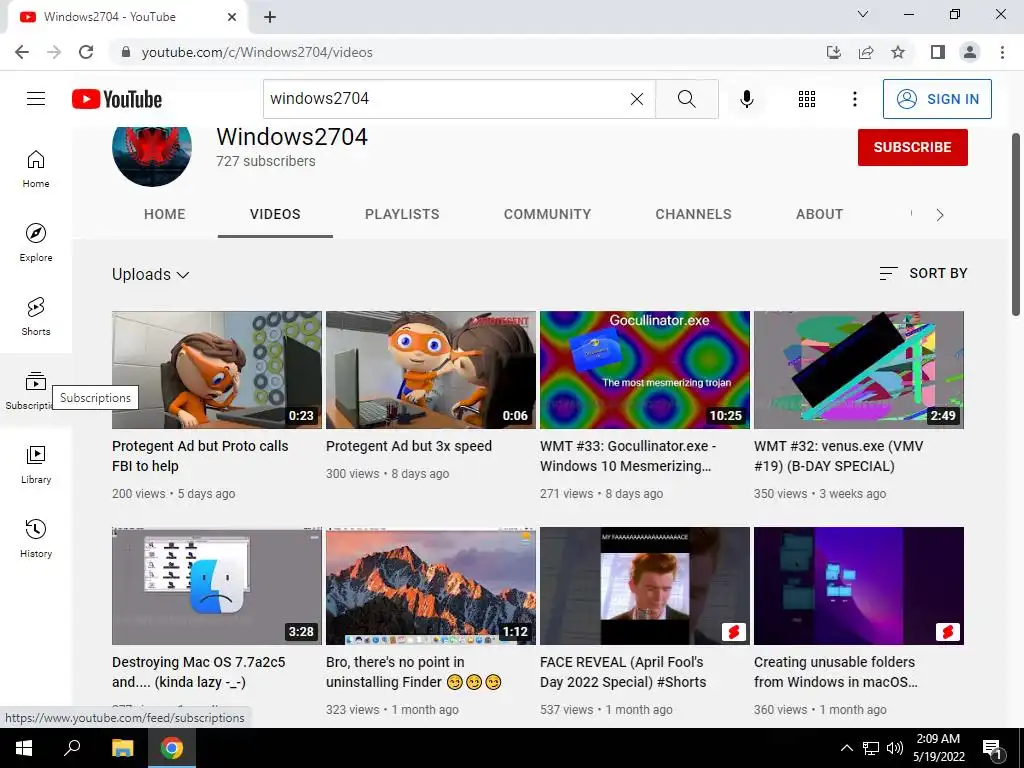
Task: Click the magnifier search button
Action: [686, 99]
